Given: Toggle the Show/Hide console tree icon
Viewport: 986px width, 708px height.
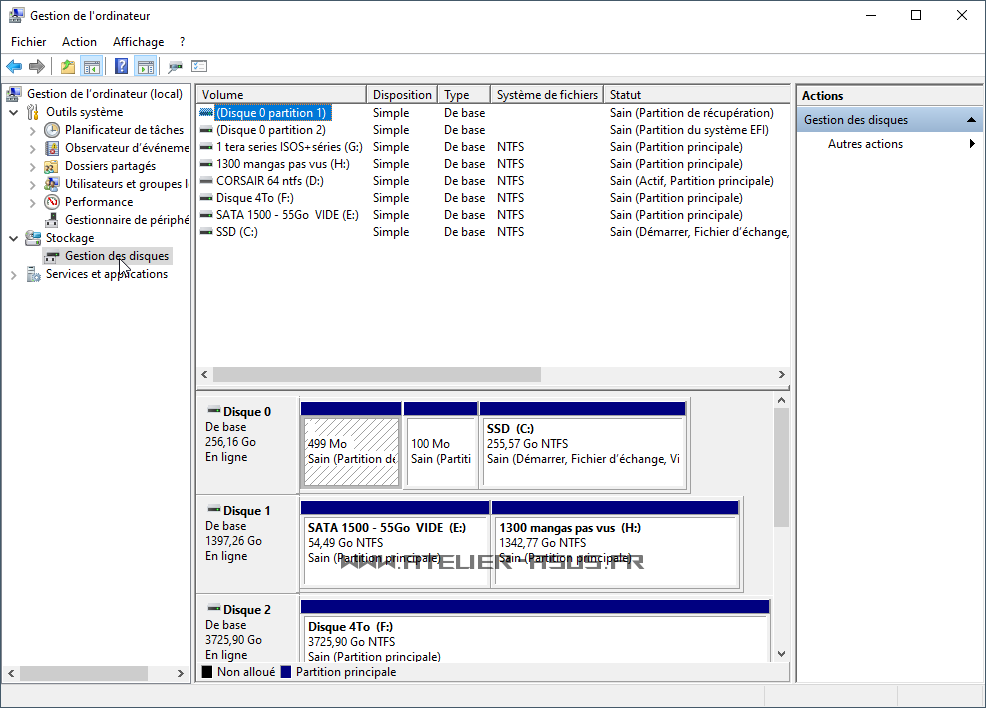Looking at the screenshot, I should coord(92,66).
